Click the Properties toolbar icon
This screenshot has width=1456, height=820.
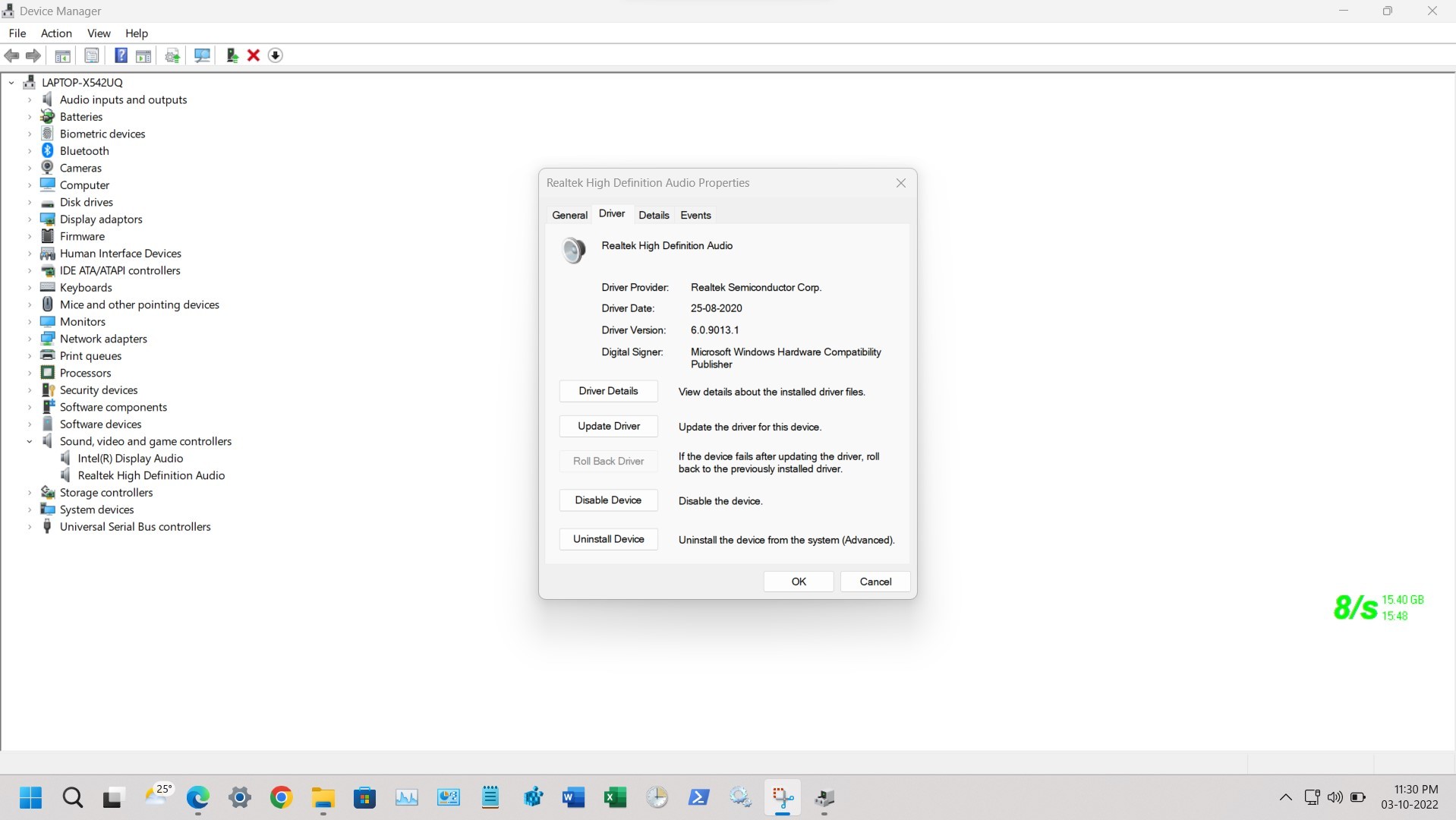click(91, 55)
